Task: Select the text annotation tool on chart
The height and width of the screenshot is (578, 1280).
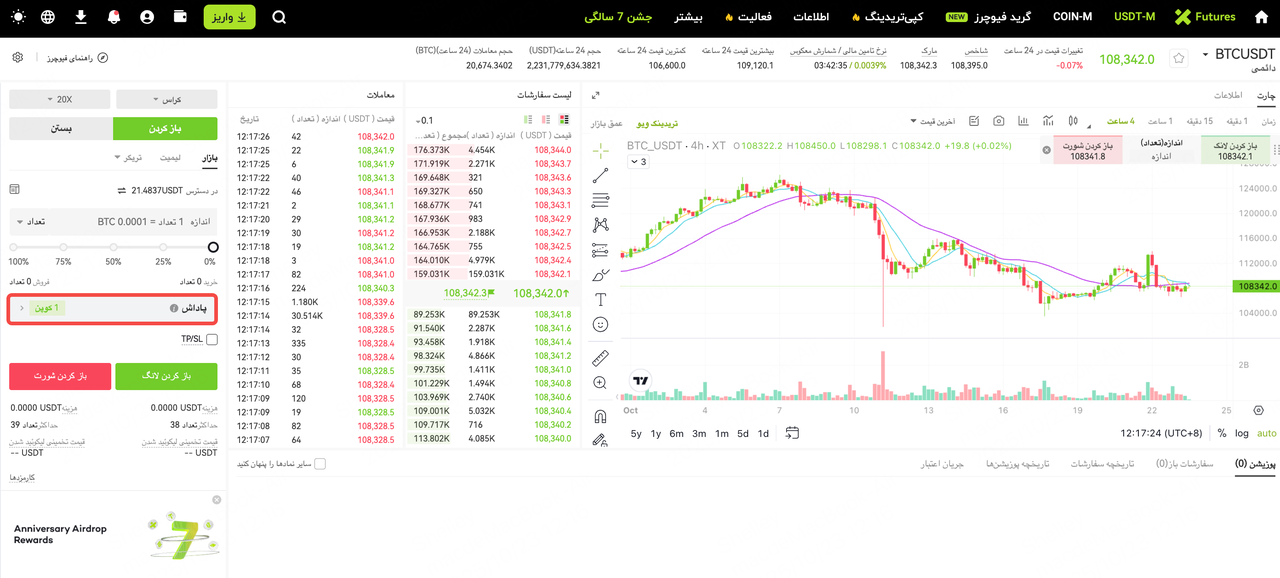Action: click(600, 299)
